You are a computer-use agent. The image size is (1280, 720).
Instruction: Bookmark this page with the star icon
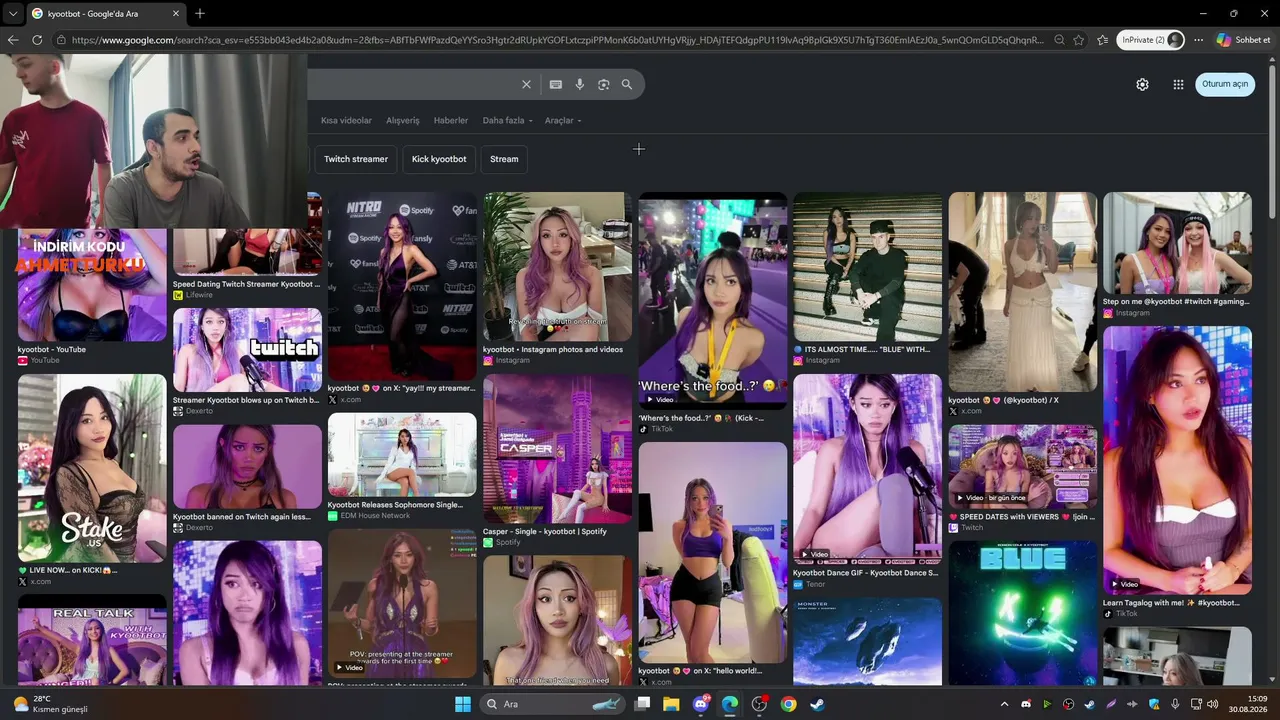1079,40
